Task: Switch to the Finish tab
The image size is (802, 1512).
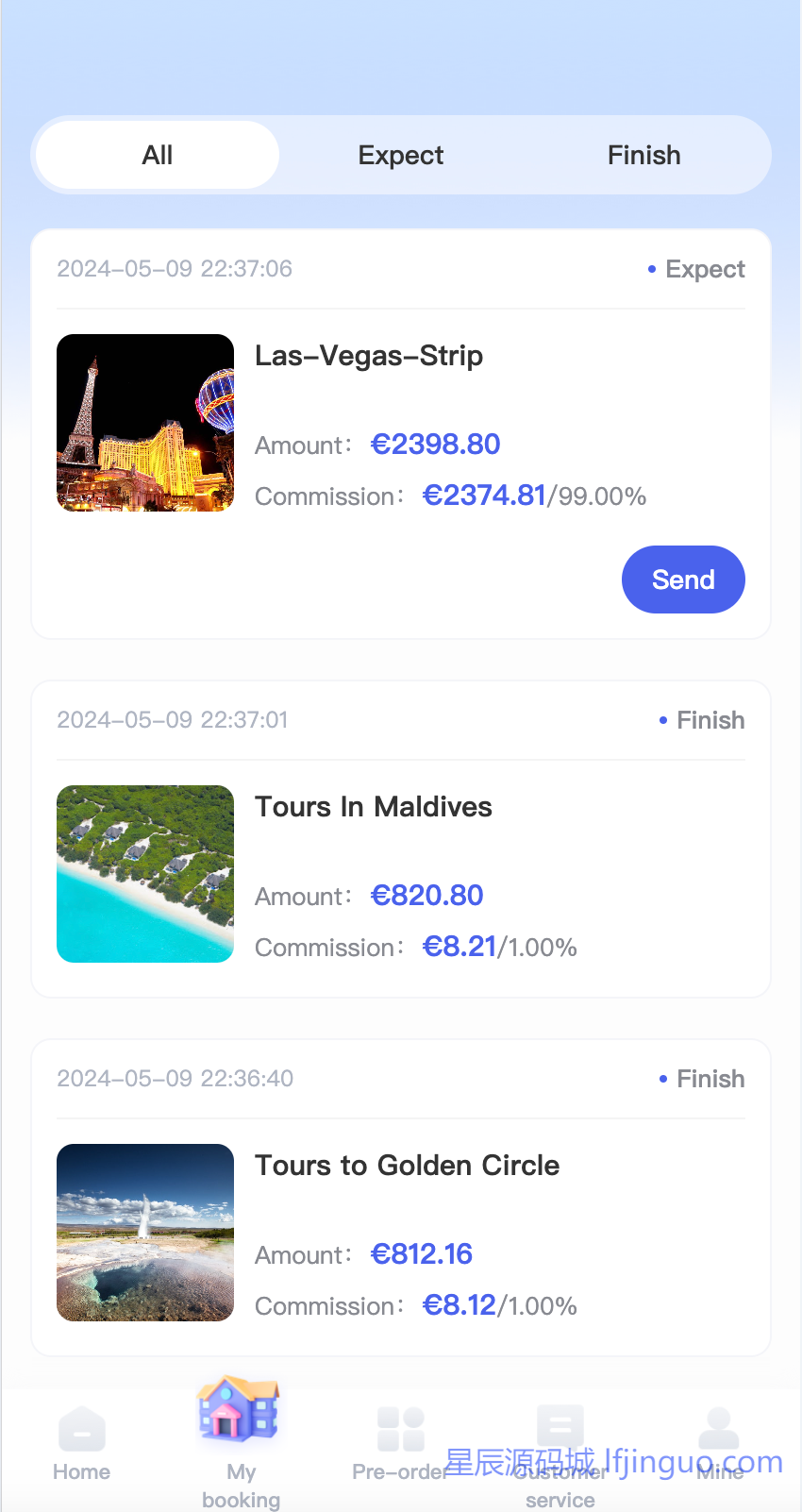Action: pyautogui.click(x=643, y=155)
